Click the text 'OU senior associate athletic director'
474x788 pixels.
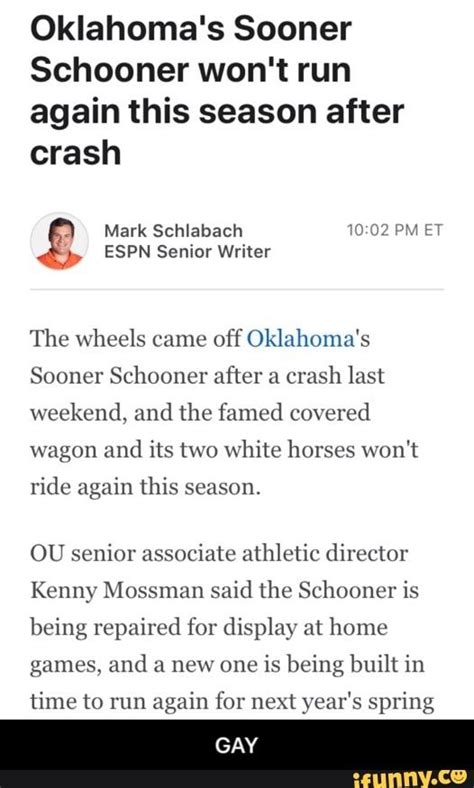(x=219, y=554)
